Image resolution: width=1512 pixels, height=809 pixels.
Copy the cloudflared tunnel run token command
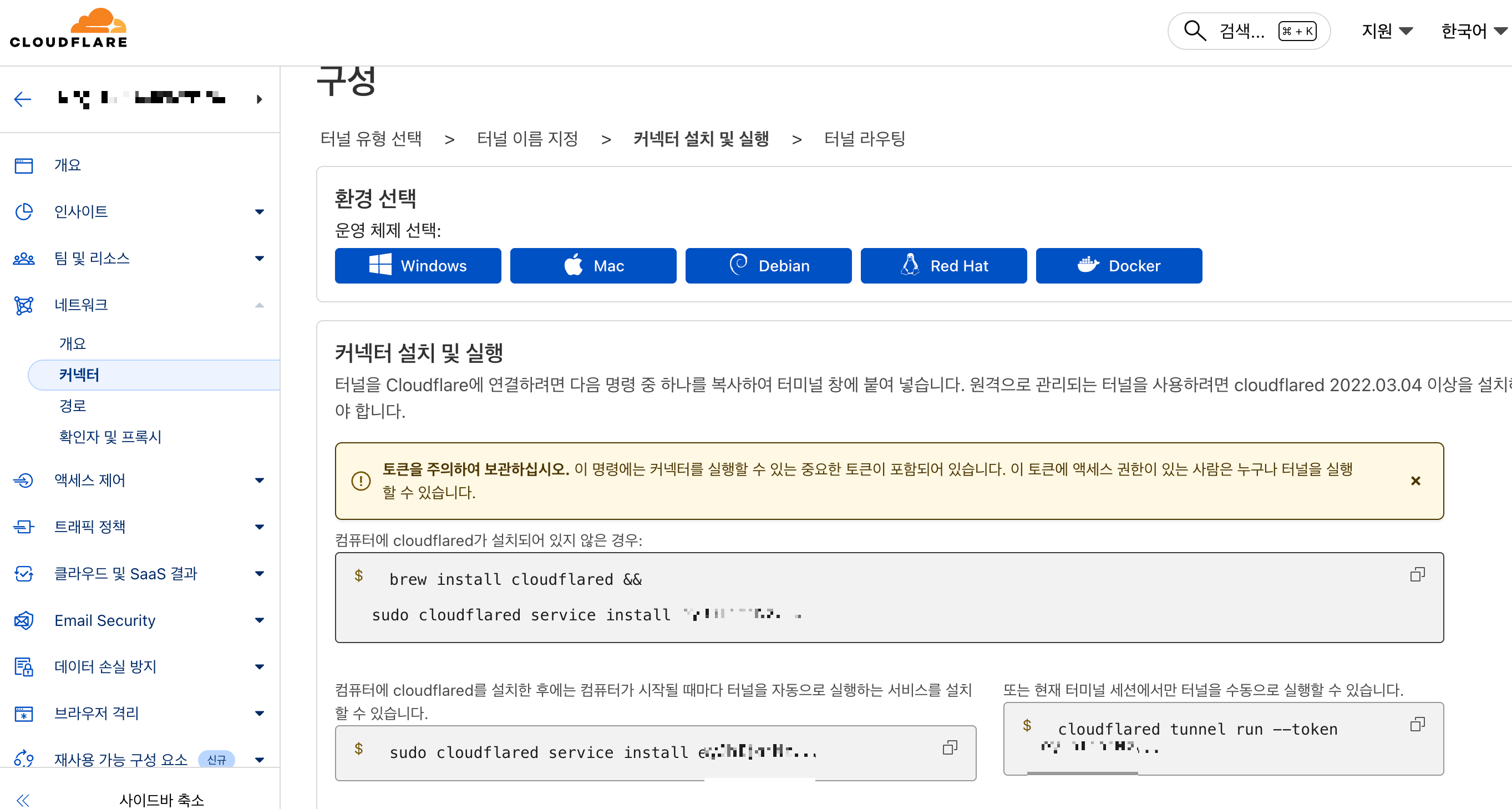pyautogui.click(x=1417, y=725)
